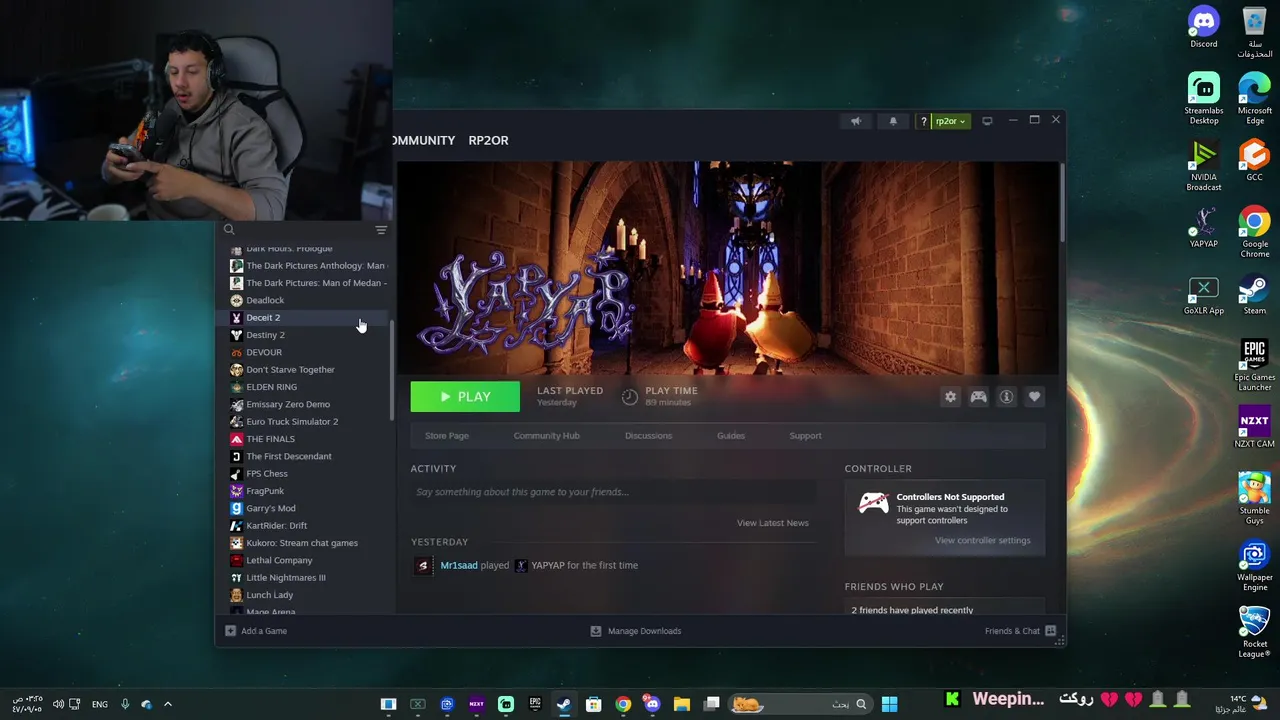Image resolution: width=1280 pixels, height=720 pixels.
Task: Select Destiny 2 in library list
Action: pos(304,335)
